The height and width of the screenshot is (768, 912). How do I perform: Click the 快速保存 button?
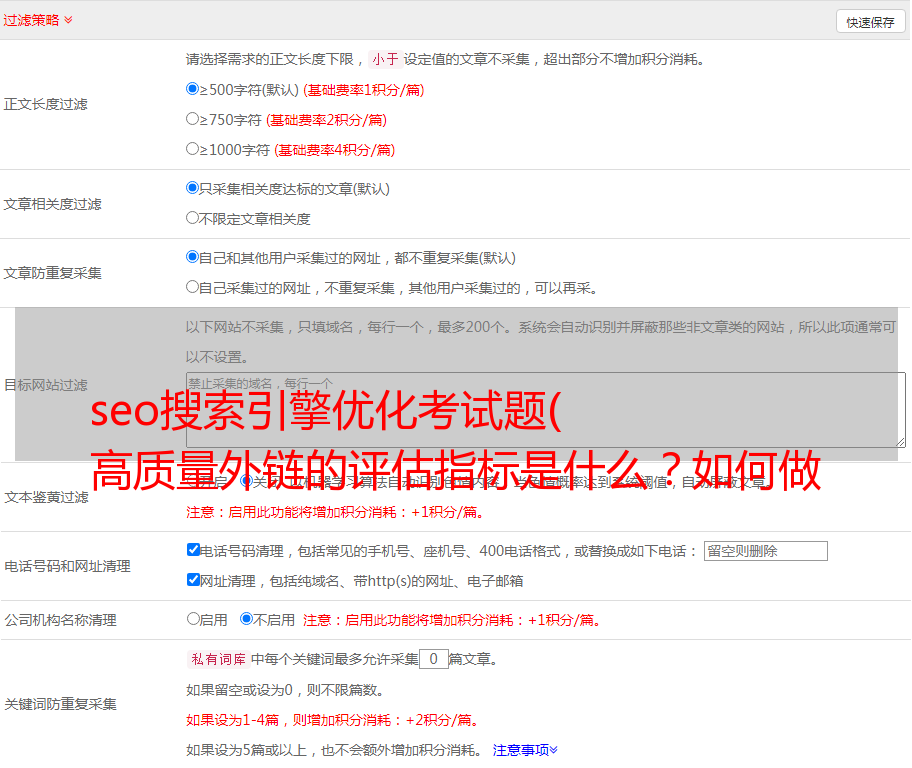pyautogui.click(x=870, y=22)
